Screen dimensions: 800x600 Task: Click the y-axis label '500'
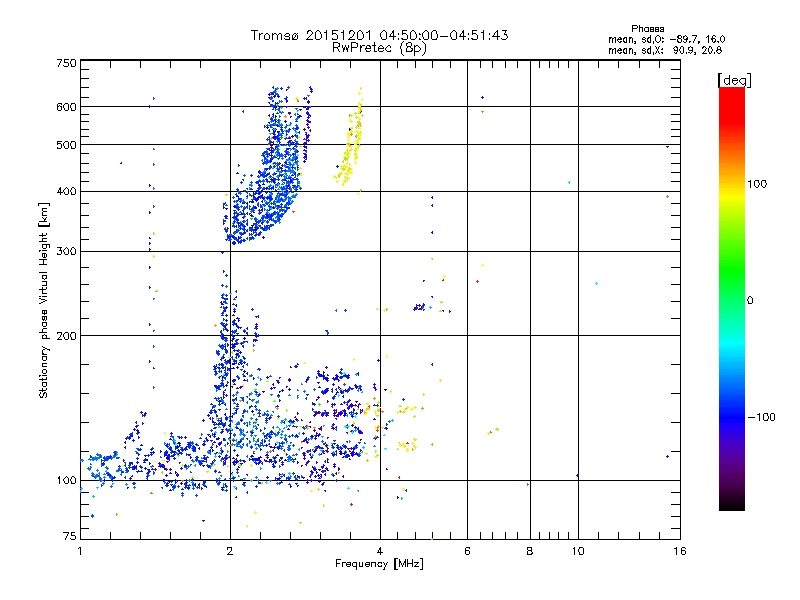[x=66, y=145]
